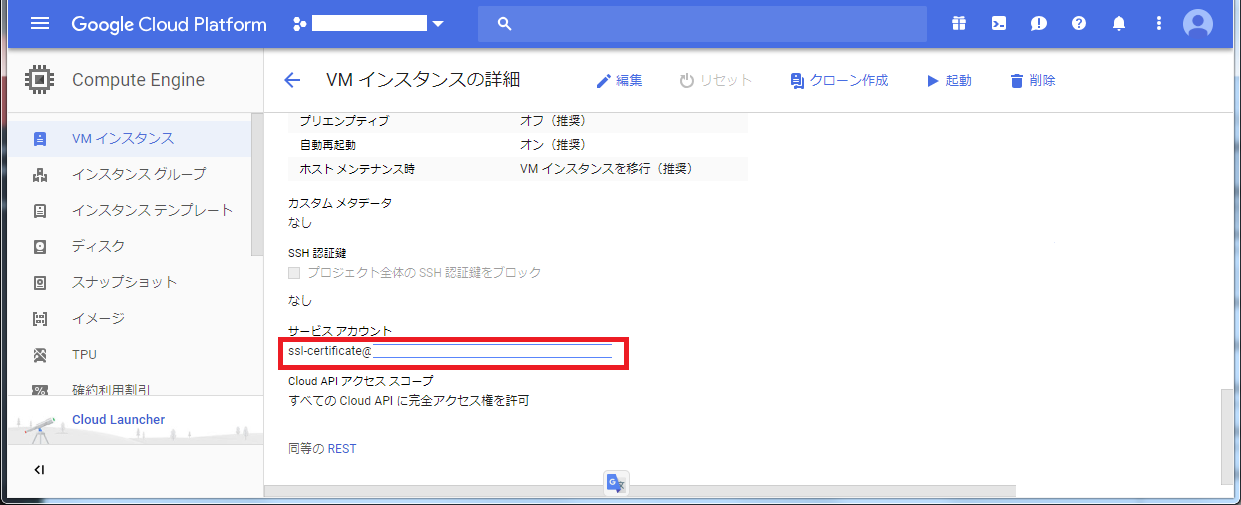Click the インスタンス グループ sidebar icon
The image size is (1241, 505).
point(40,174)
